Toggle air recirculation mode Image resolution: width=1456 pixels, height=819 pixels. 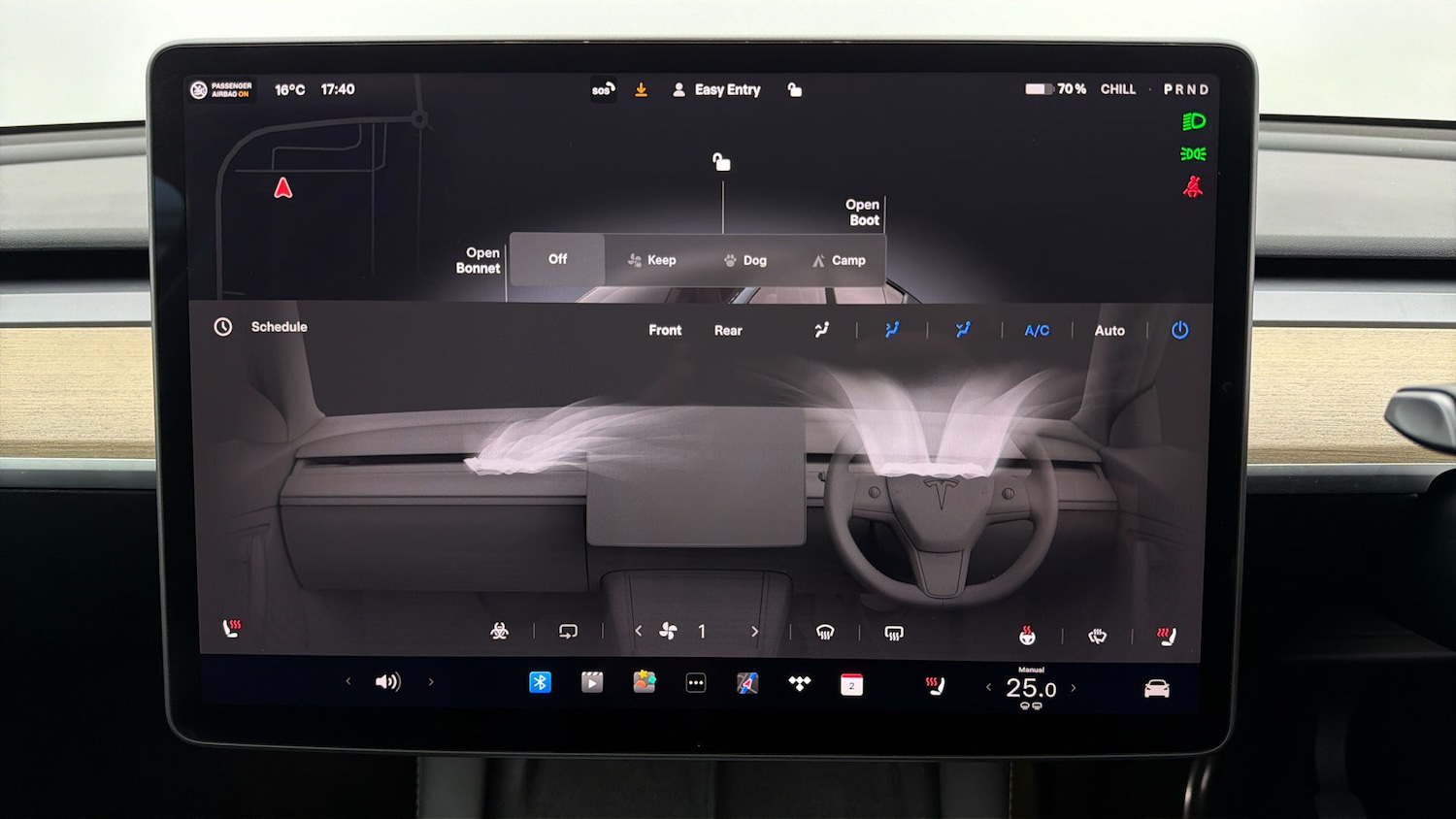(x=568, y=632)
